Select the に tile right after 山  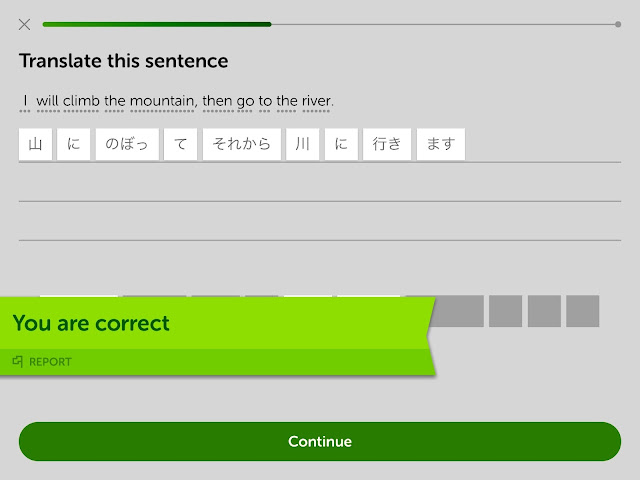[73, 144]
